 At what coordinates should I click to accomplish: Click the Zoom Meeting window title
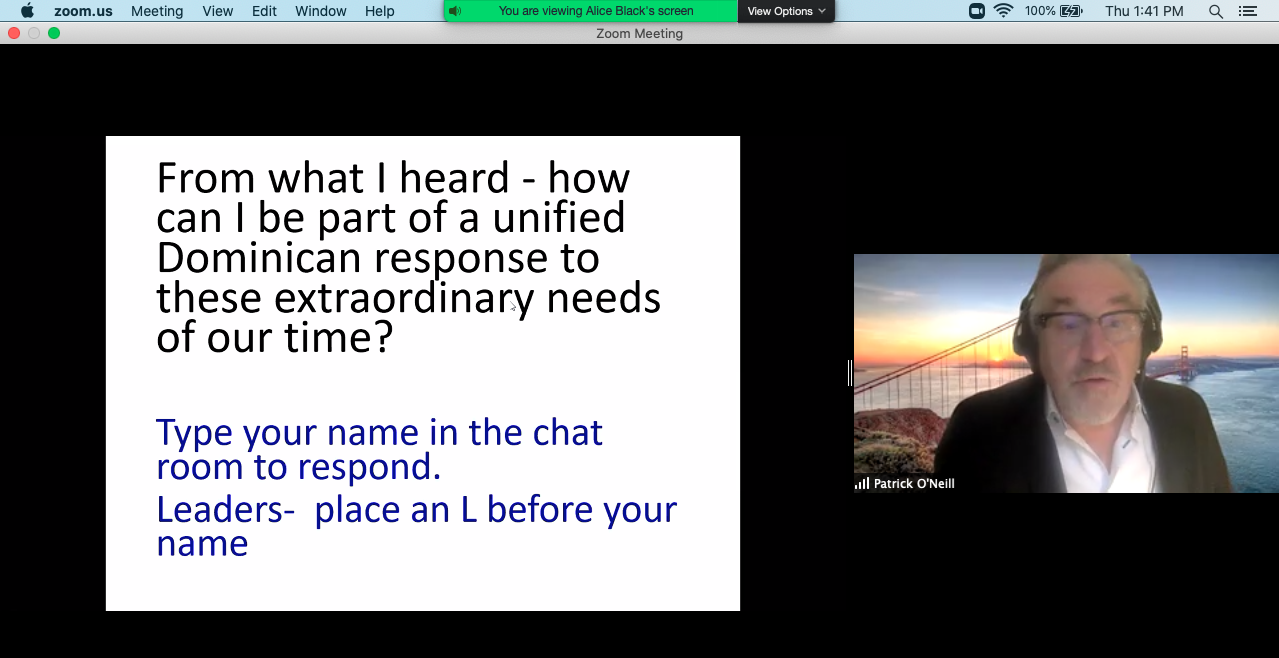click(x=639, y=33)
